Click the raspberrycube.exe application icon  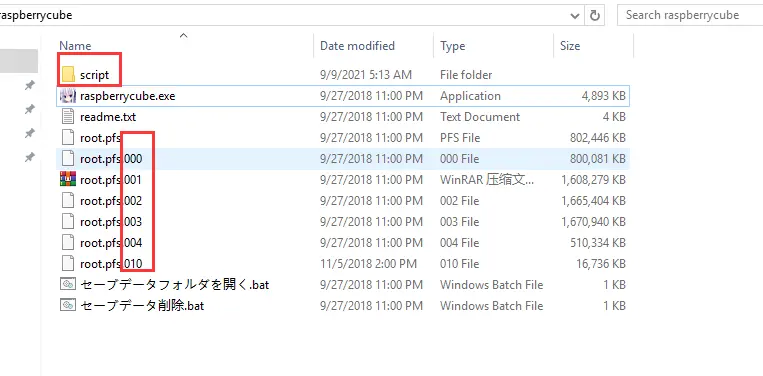pos(68,96)
